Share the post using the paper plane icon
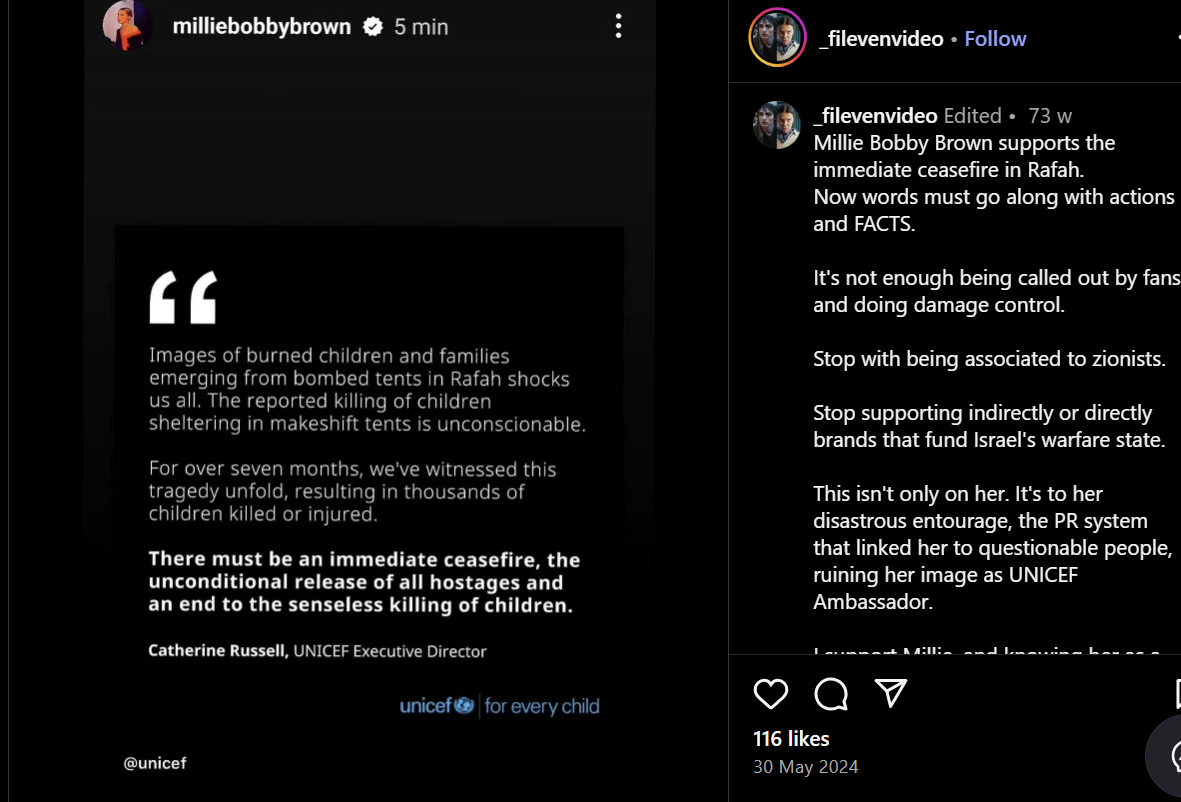The width and height of the screenshot is (1181, 802). tap(891, 693)
